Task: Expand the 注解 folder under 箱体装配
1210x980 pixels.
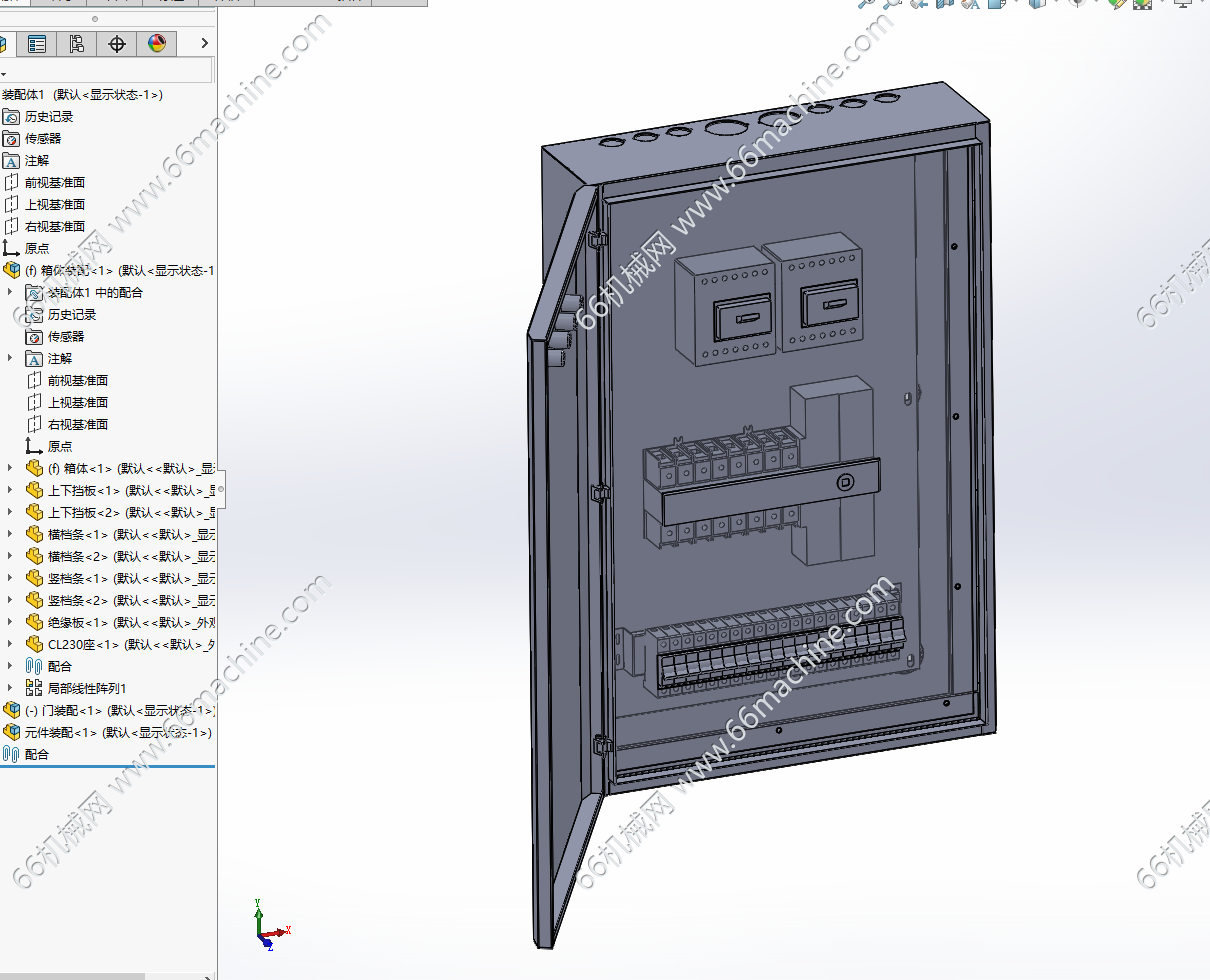Action: 11,359
